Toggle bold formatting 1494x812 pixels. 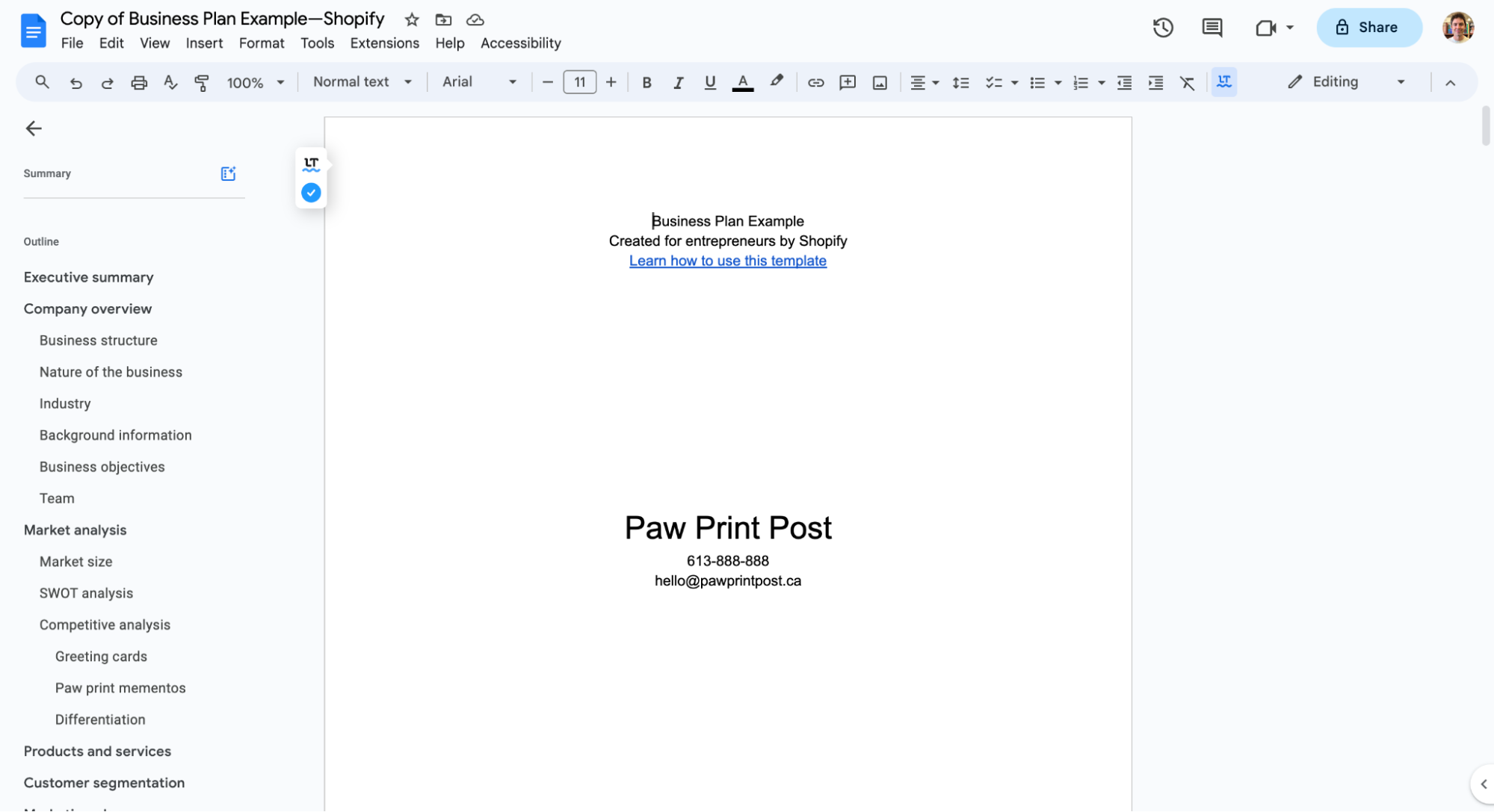(x=646, y=82)
